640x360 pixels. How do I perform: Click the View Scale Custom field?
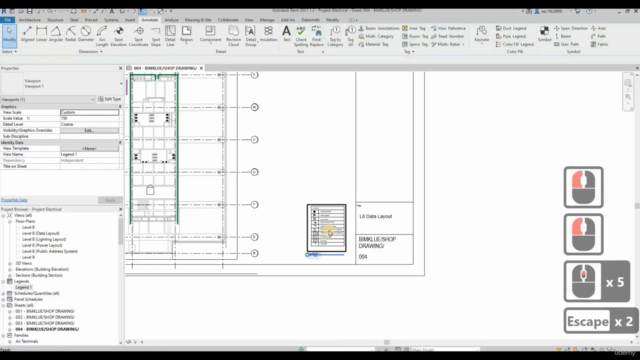89,112
